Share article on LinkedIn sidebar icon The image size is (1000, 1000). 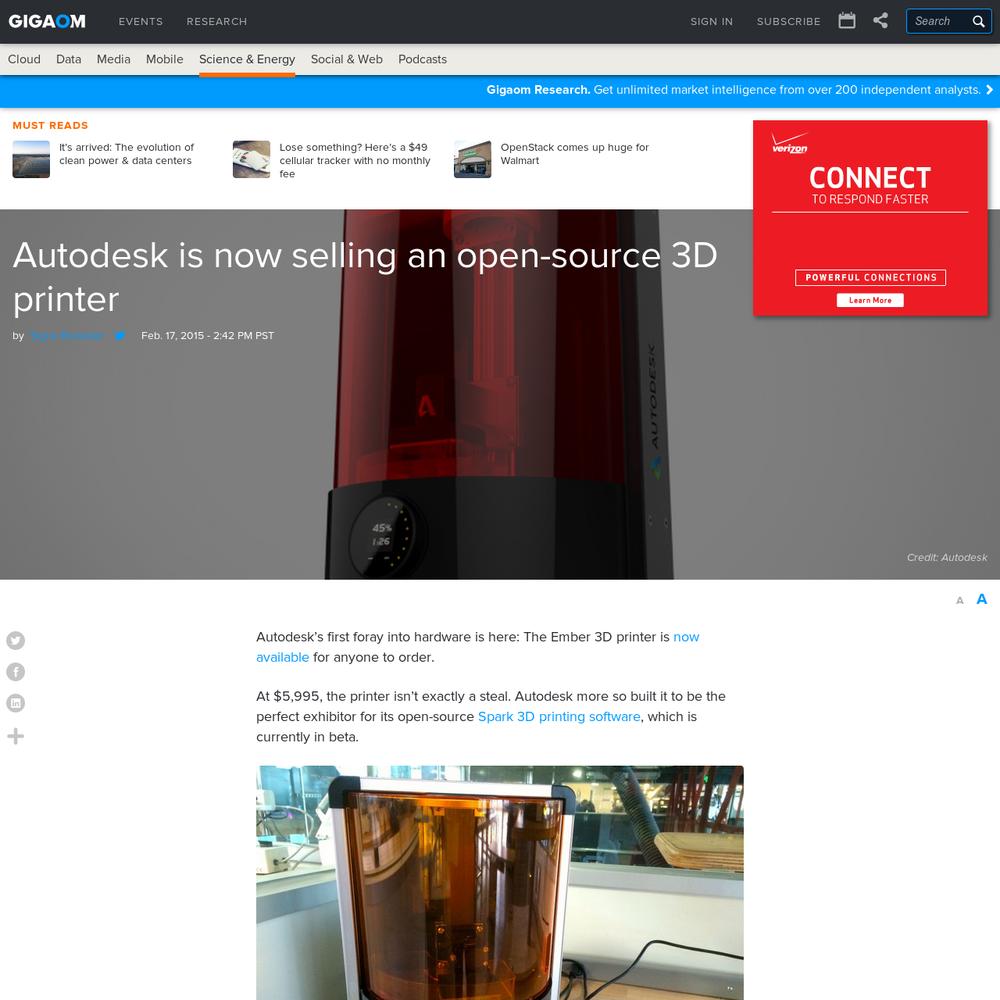pyautogui.click(x=16, y=703)
